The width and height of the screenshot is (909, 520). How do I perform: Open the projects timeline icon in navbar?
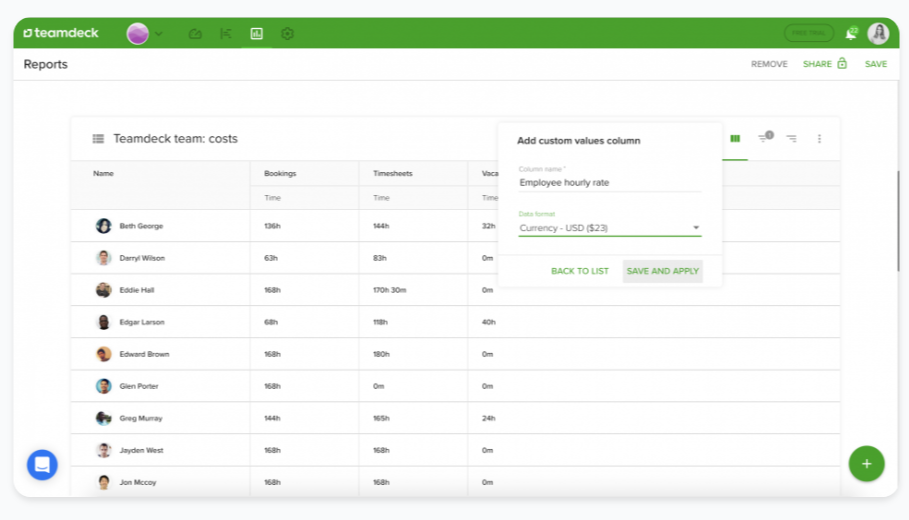tap(226, 34)
